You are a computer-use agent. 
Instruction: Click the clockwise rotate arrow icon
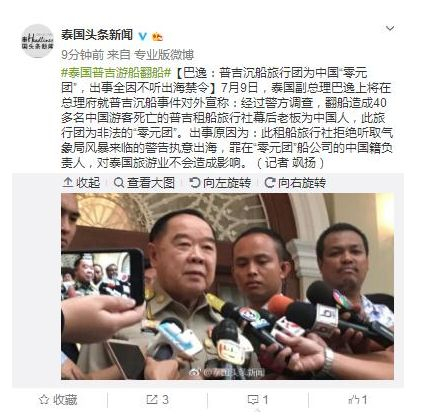[x=269, y=182]
